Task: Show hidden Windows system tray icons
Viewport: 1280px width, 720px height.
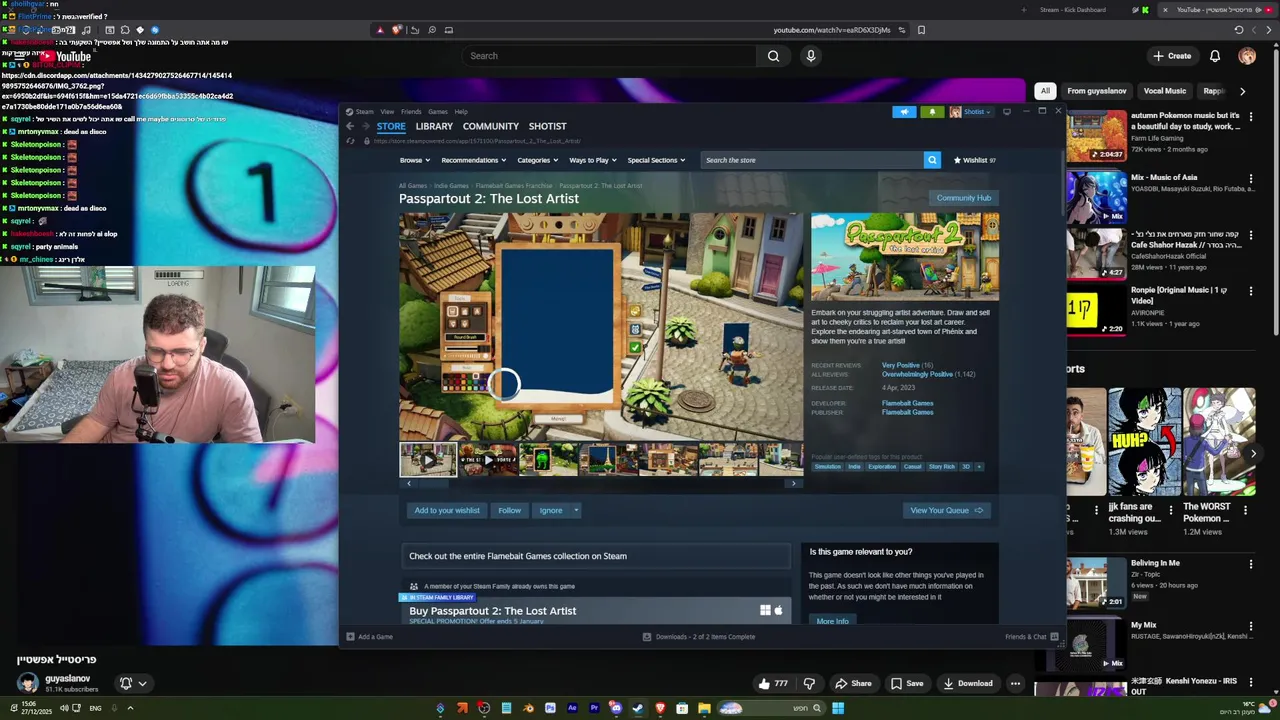Action: coord(130,708)
